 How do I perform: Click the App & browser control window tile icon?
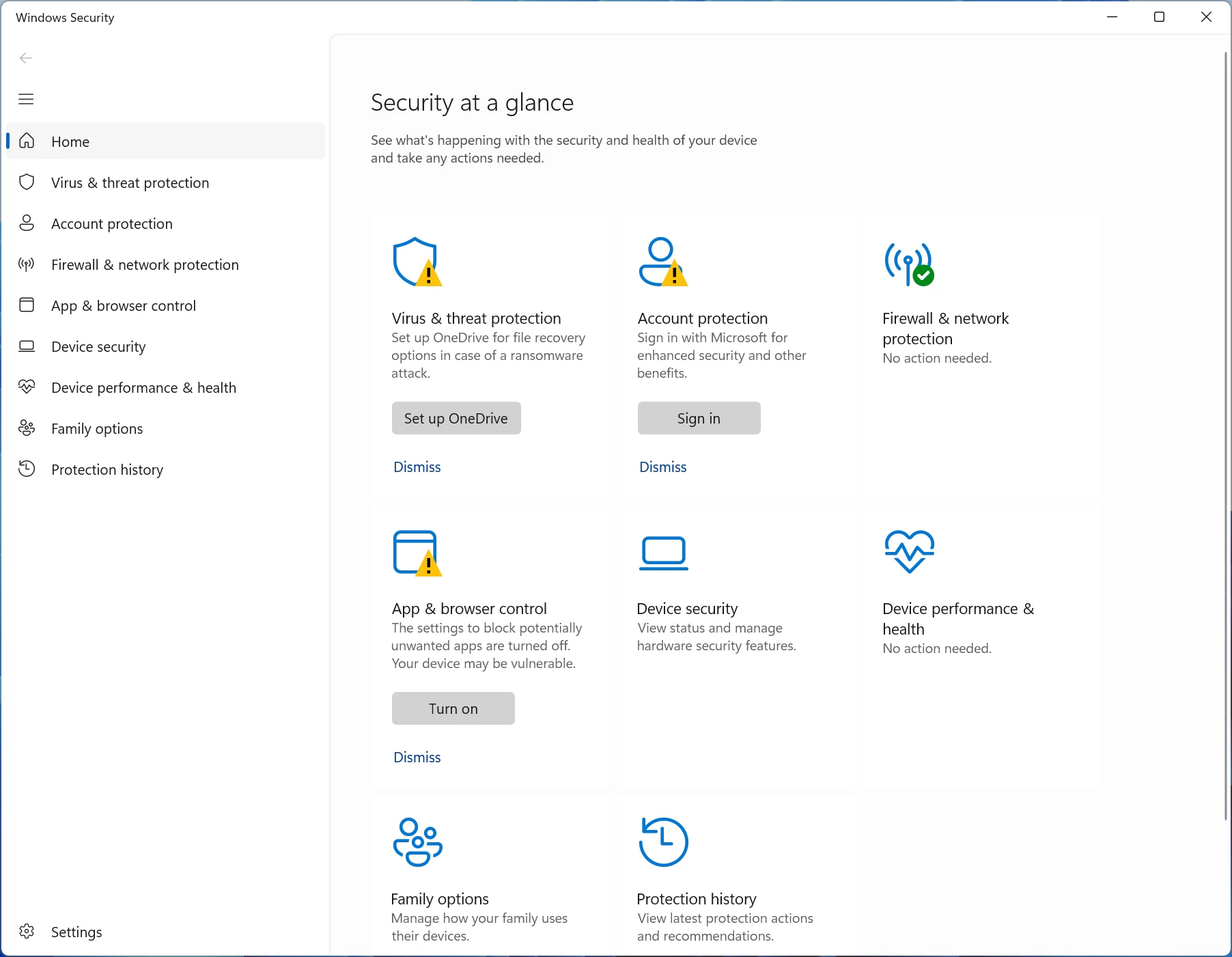pos(416,553)
